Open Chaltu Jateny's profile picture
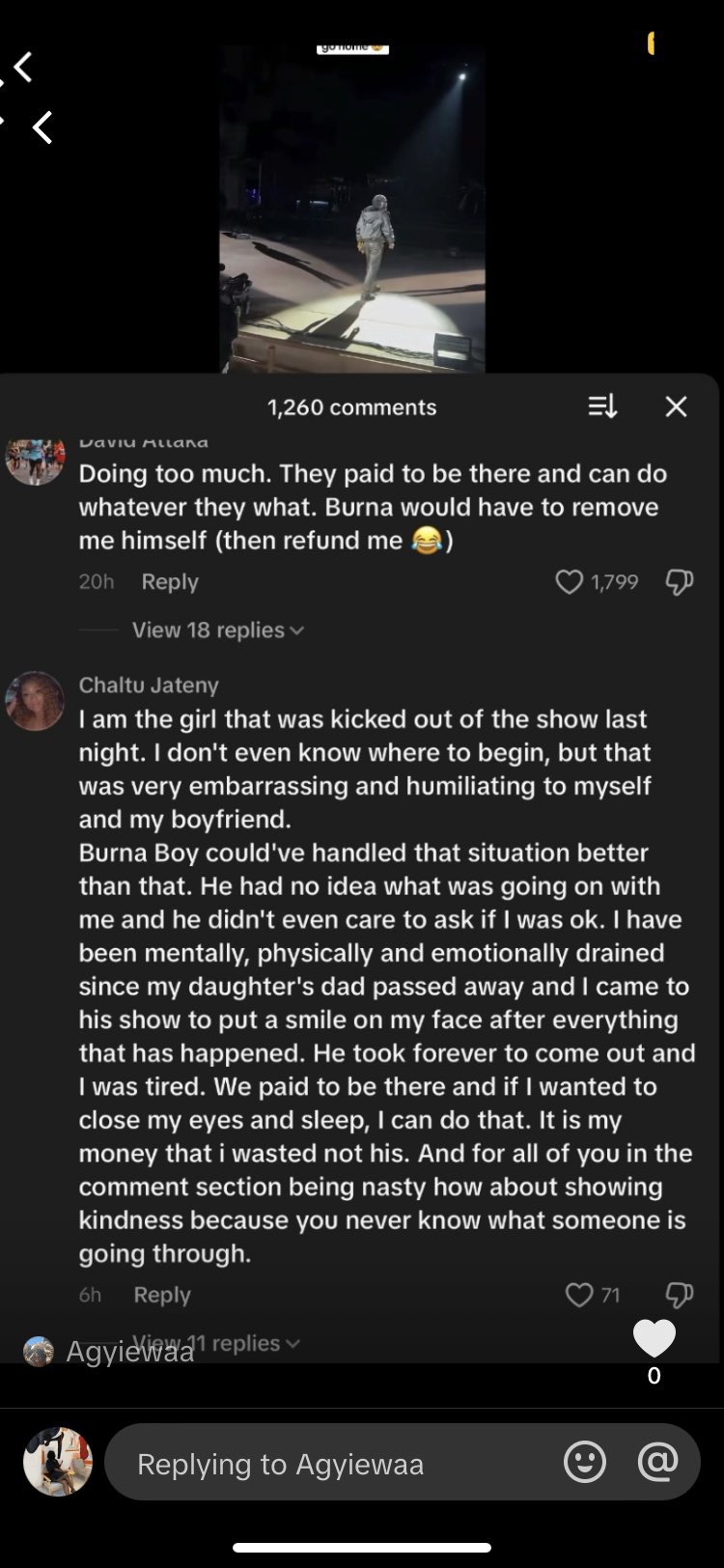 click(x=35, y=701)
